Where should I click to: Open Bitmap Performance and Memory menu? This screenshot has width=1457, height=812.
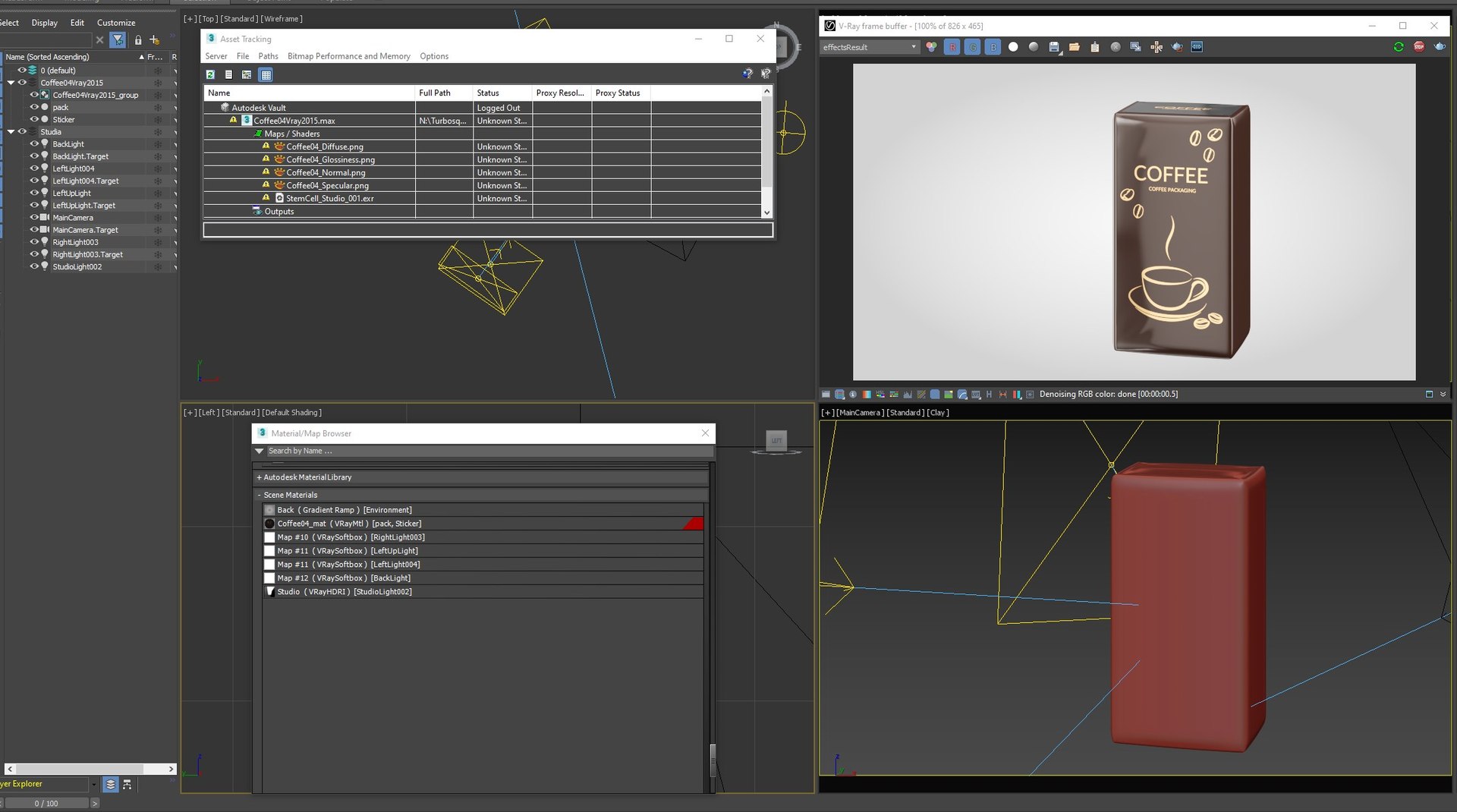[x=348, y=56]
